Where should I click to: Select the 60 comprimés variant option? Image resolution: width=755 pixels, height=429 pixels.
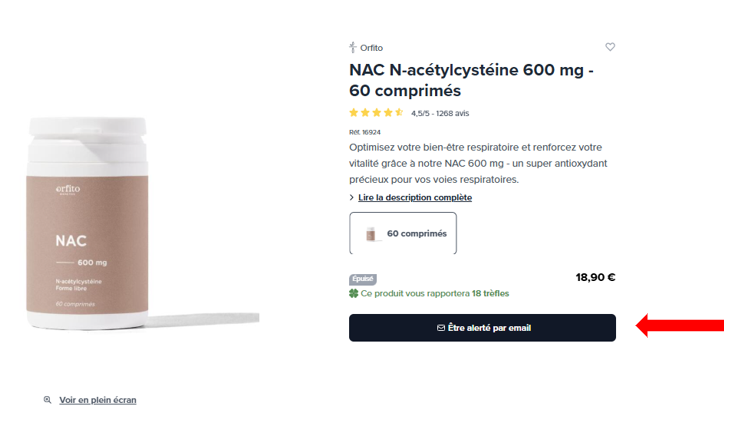click(x=403, y=233)
